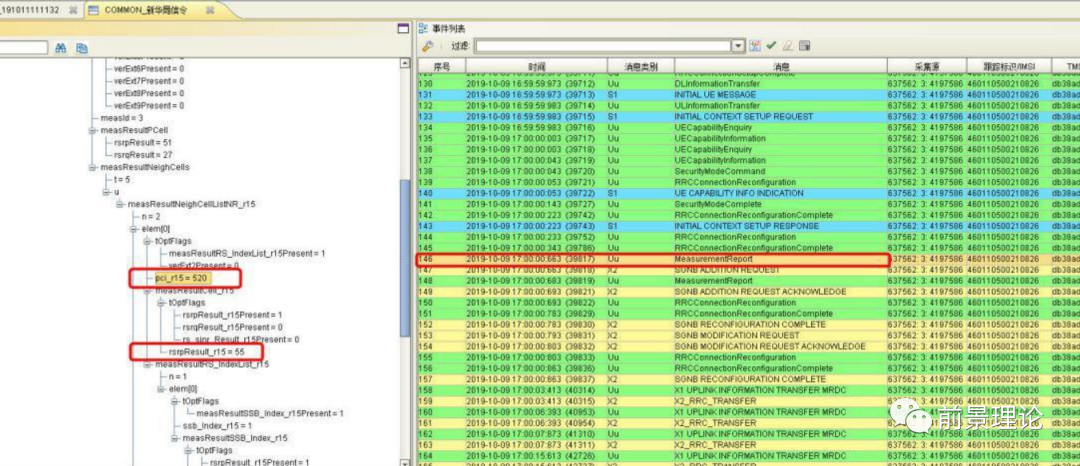Collapse the measResultNeighCells node
This screenshot has height=466, width=1080.
[93, 167]
